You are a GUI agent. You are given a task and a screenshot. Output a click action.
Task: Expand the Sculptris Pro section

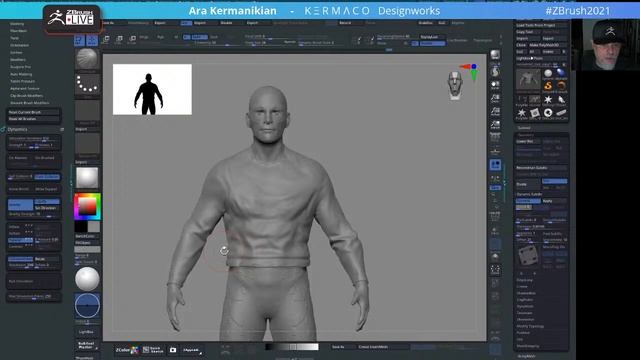tap(20, 67)
